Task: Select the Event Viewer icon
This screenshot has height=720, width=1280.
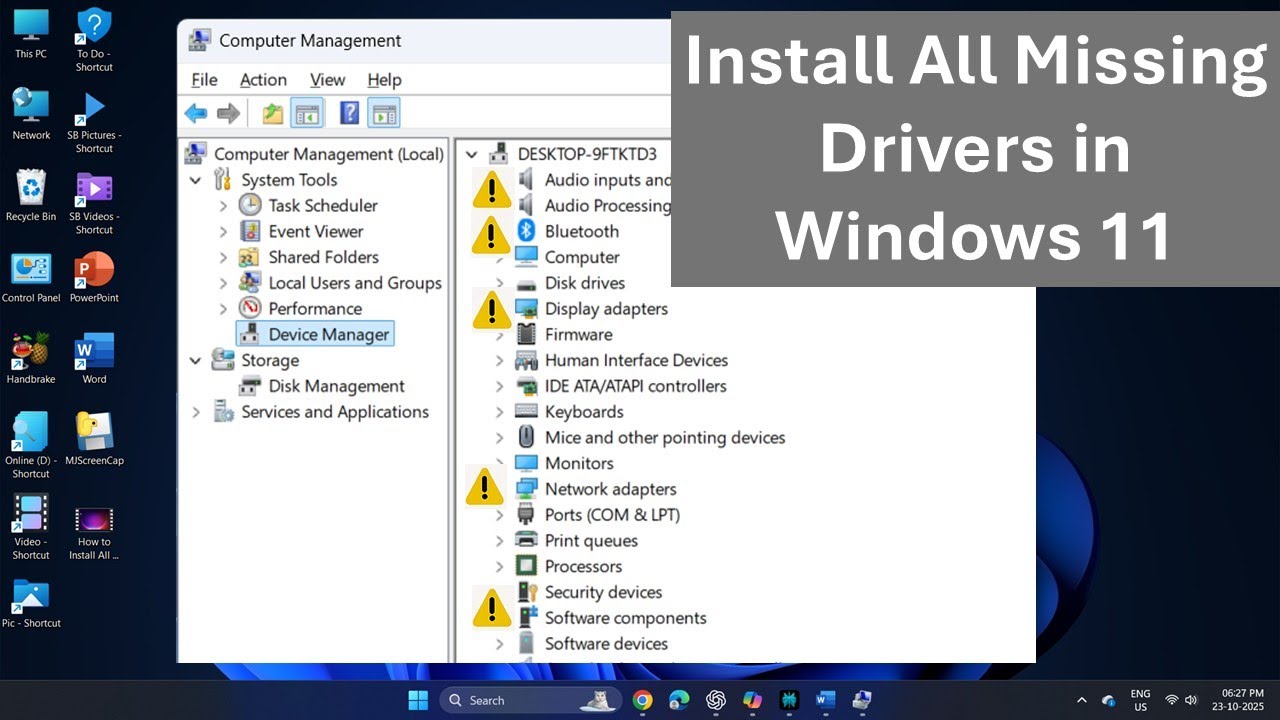Action: click(250, 231)
